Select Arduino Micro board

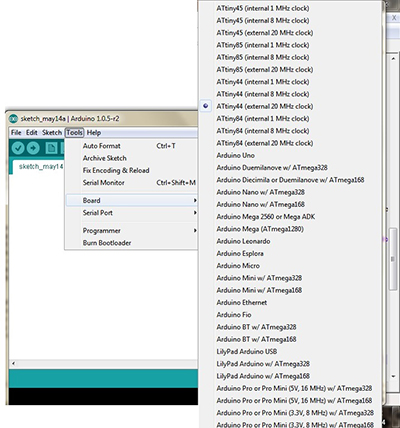click(x=238, y=266)
